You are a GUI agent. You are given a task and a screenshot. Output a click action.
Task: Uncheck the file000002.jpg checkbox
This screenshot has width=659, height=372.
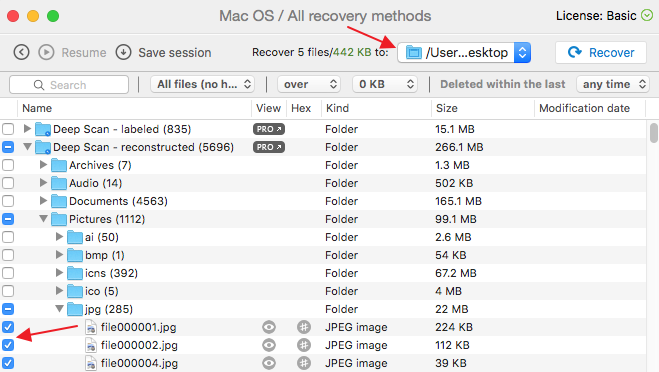click(x=8, y=345)
